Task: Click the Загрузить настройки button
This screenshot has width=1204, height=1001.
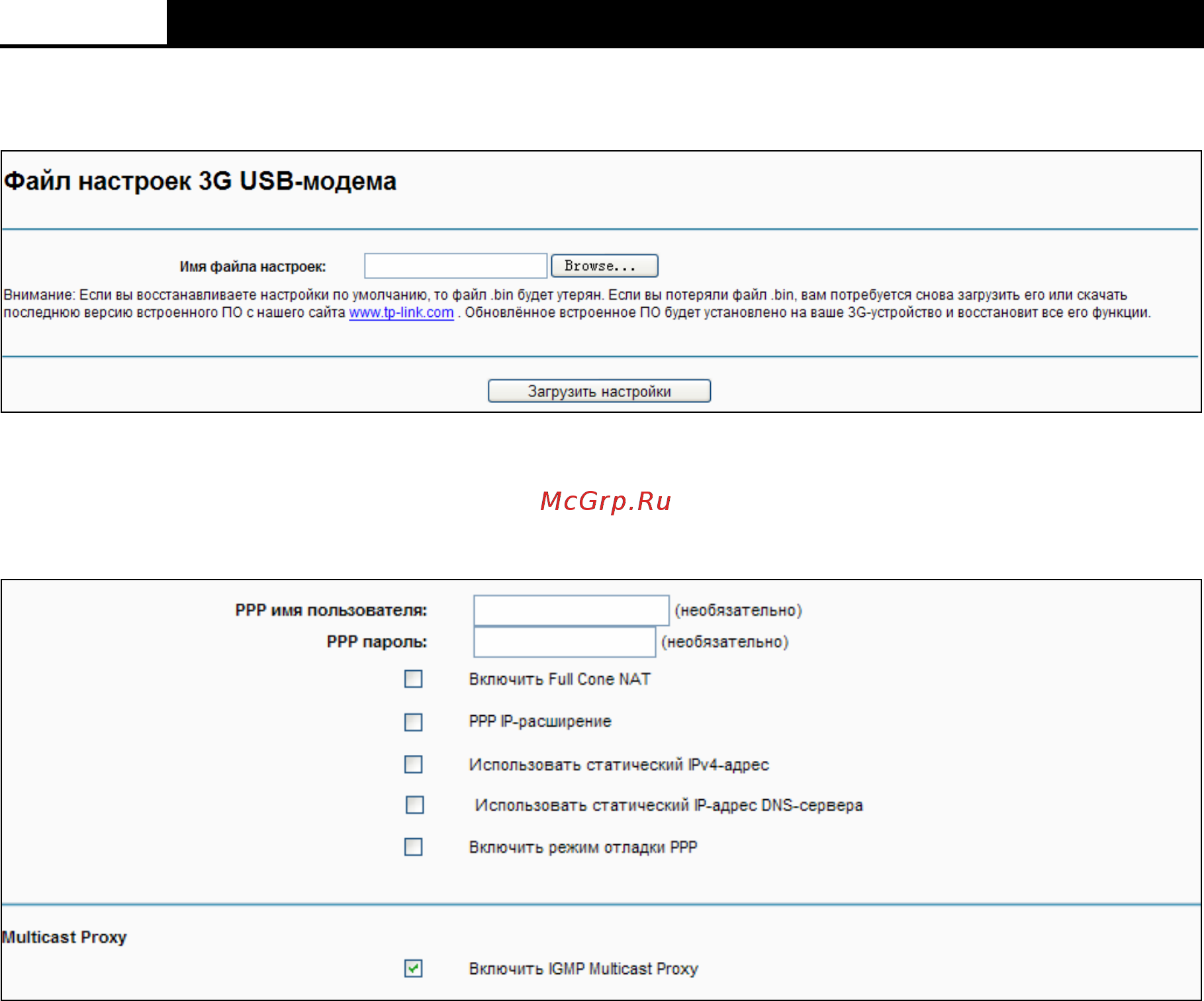Action: [599, 391]
